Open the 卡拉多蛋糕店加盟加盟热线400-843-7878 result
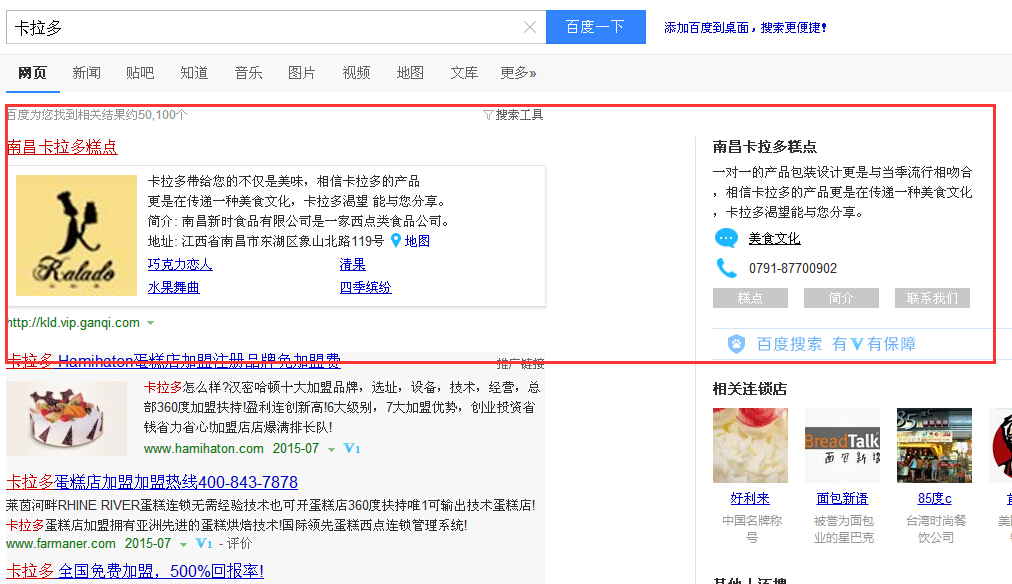Image resolution: width=1012 pixels, height=584 pixels. click(x=152, y=482)
